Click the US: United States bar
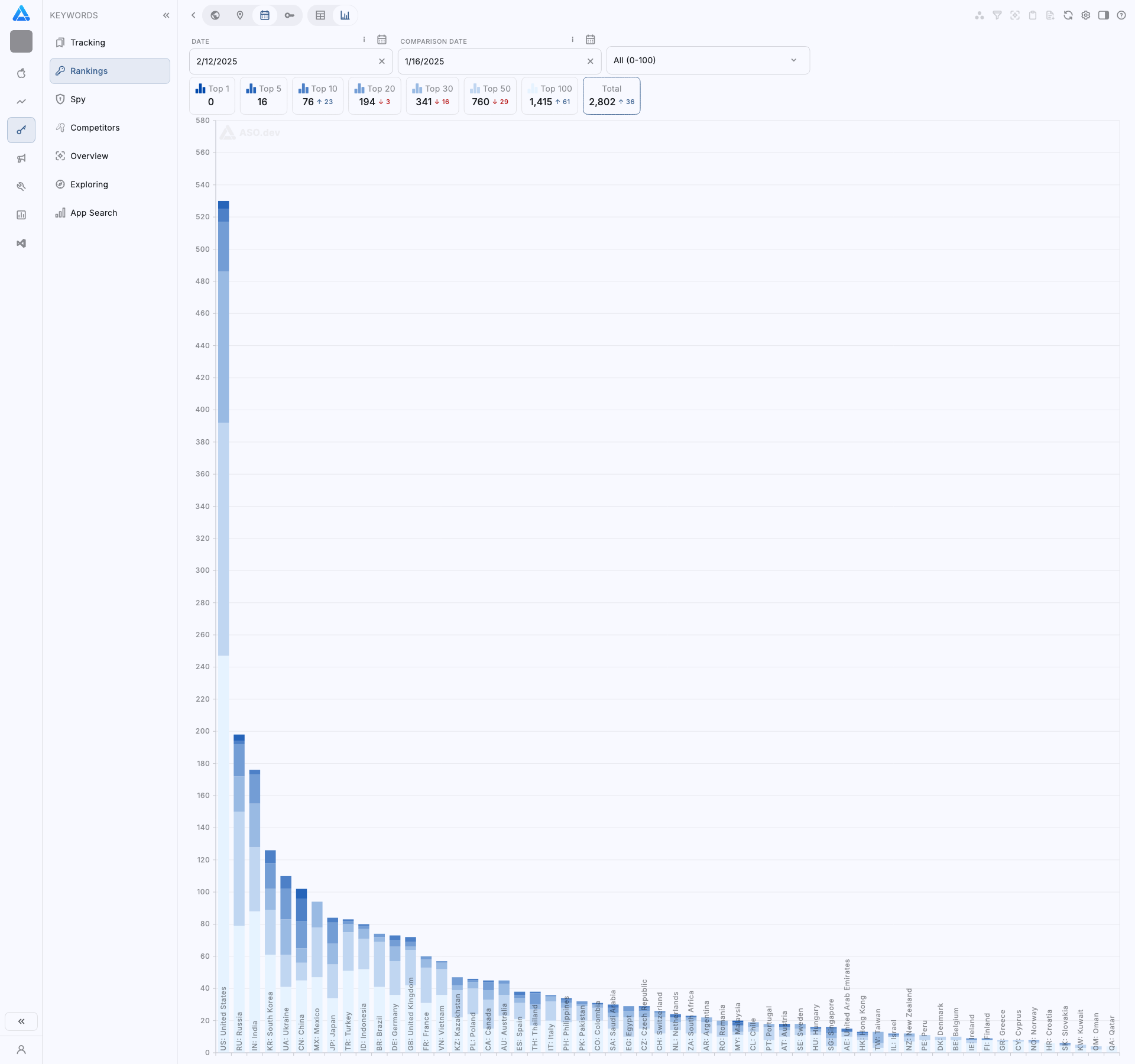The height and width of the screenshot is (1064, 1135). (x=223, y=532)
